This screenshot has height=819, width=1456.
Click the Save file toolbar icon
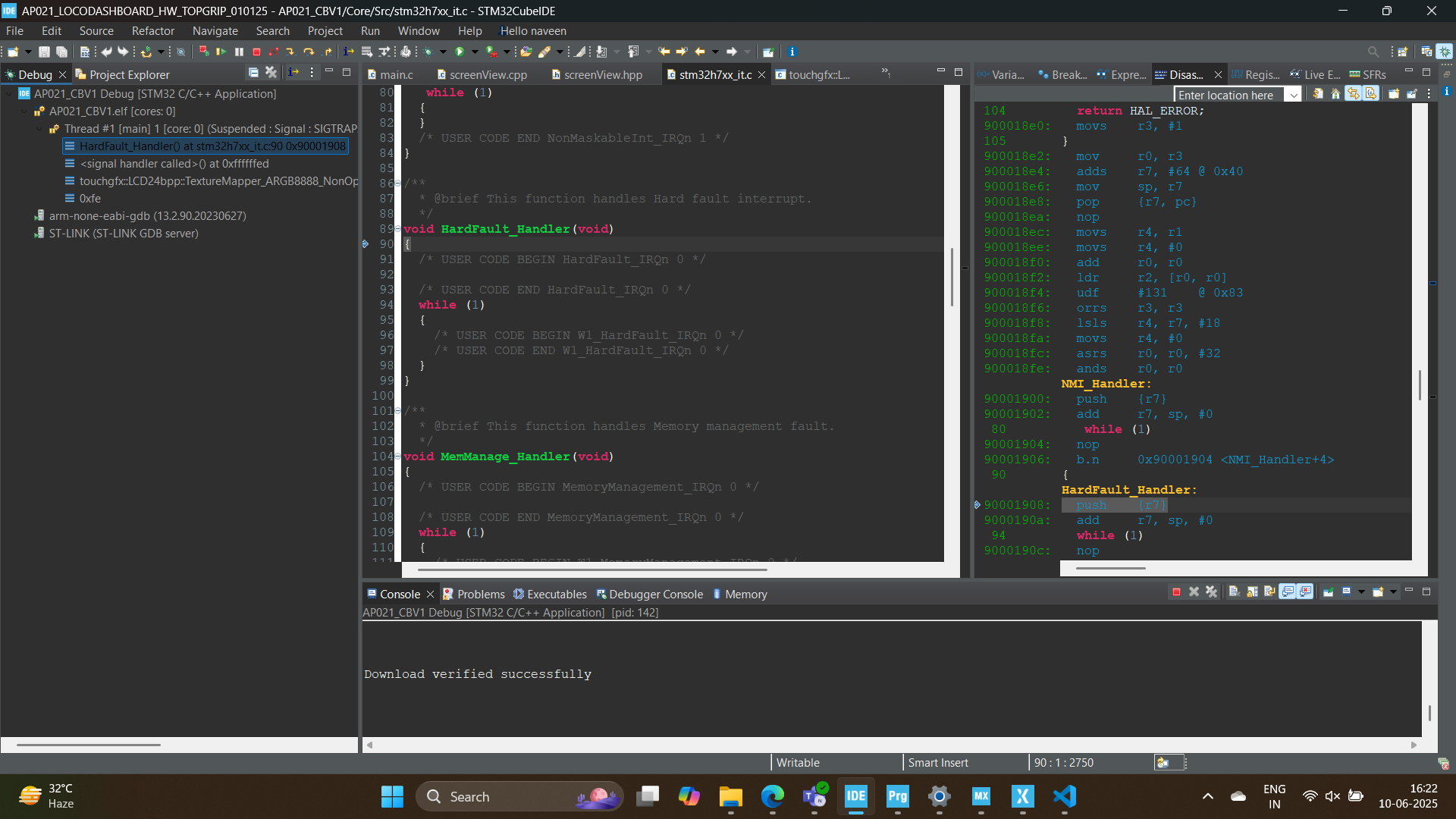44,52
